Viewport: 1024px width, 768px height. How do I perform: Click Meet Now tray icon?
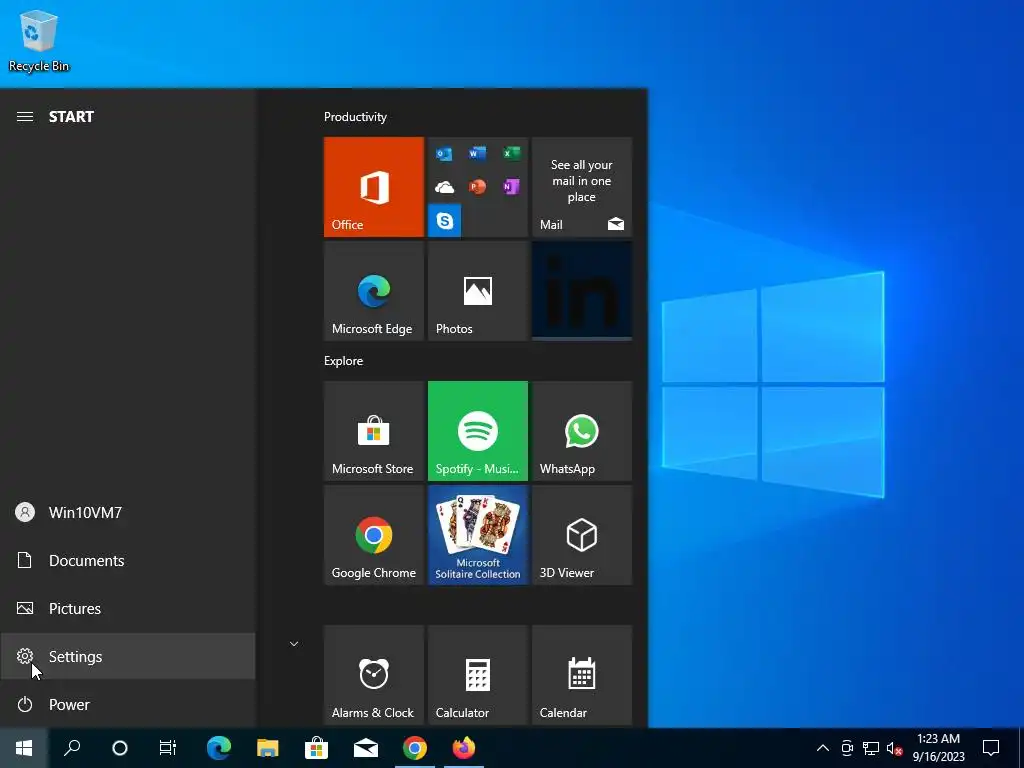[847, 748]
